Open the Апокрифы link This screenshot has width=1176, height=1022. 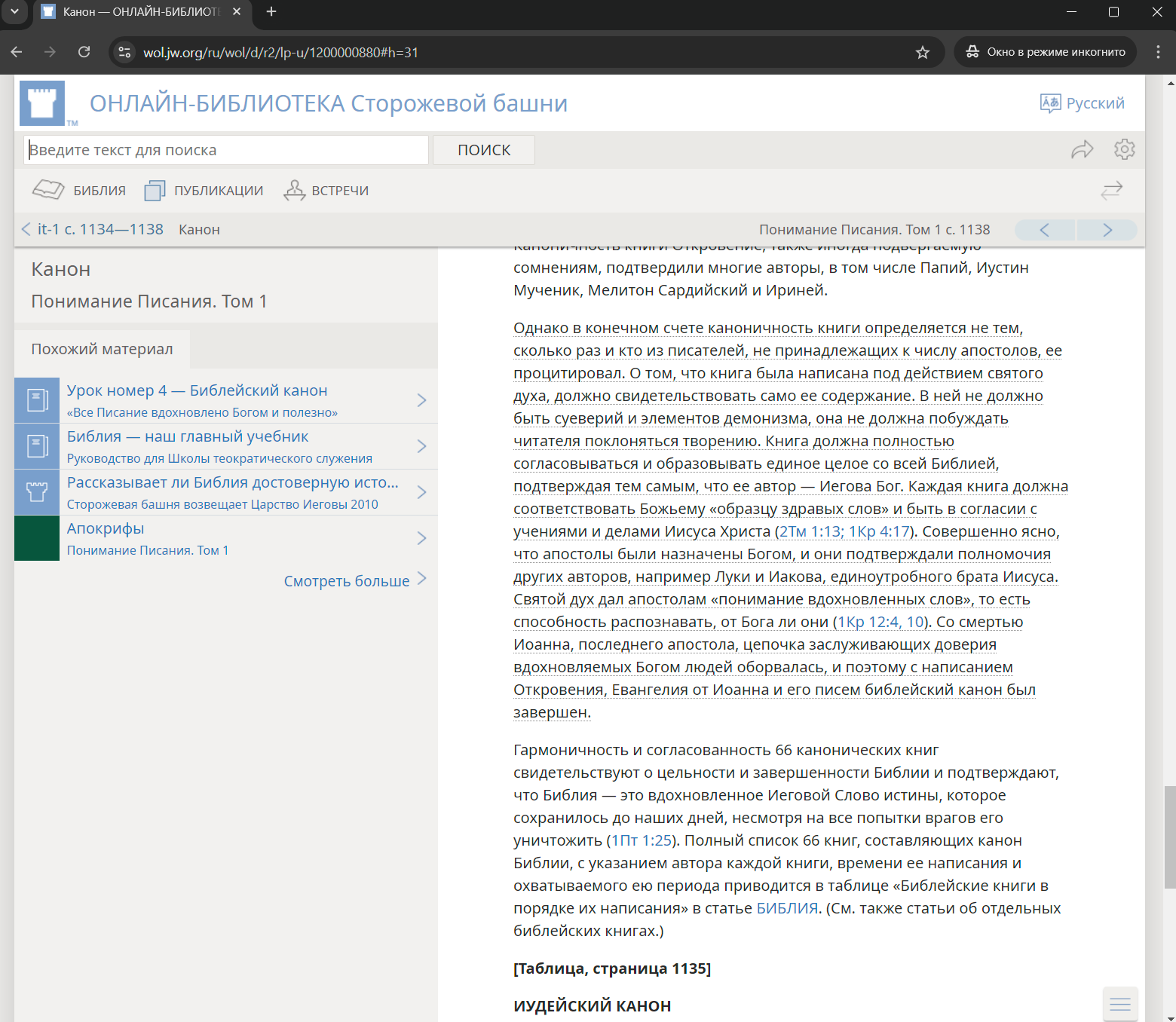coord(106,528)
